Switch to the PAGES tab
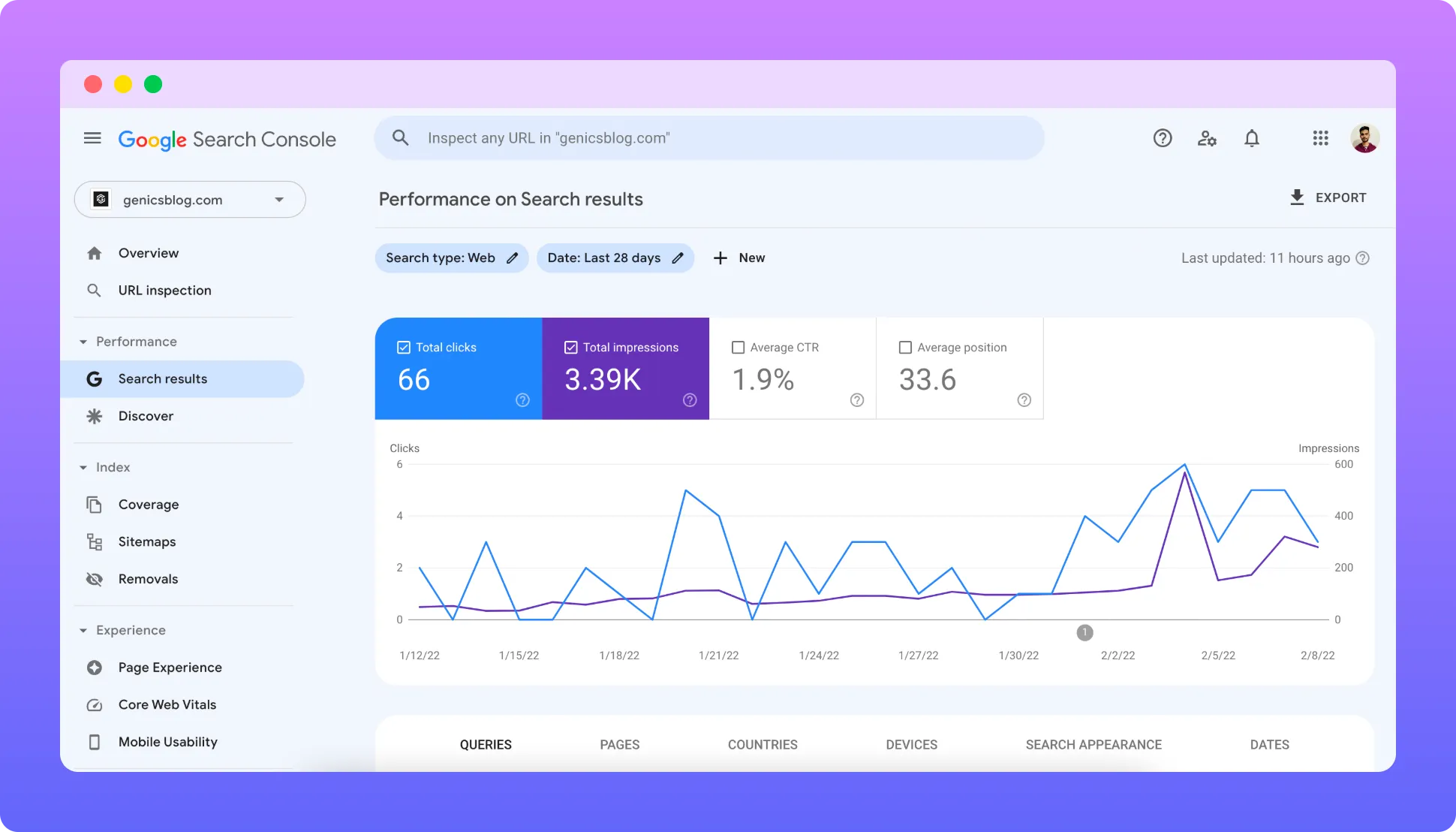This screenshot has width=1456, height=832. click(620, 745)
